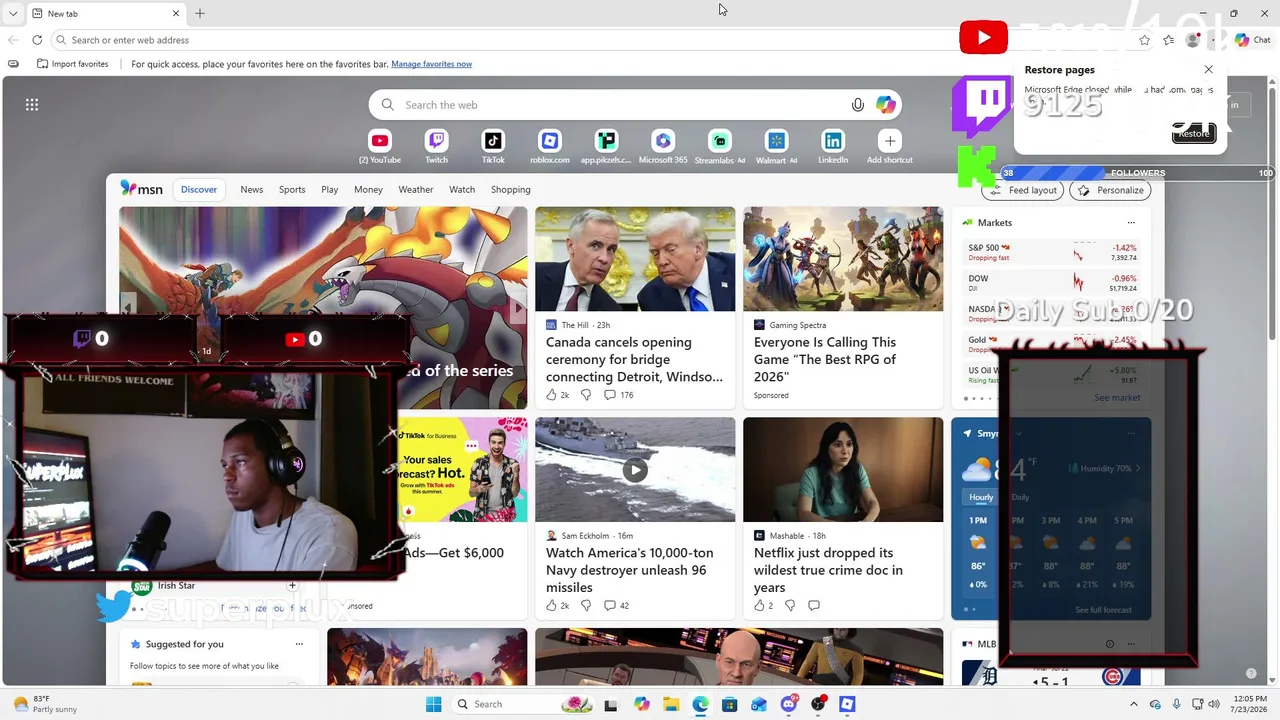Dislike the Canada bridge ceremony article

point(586,395)
